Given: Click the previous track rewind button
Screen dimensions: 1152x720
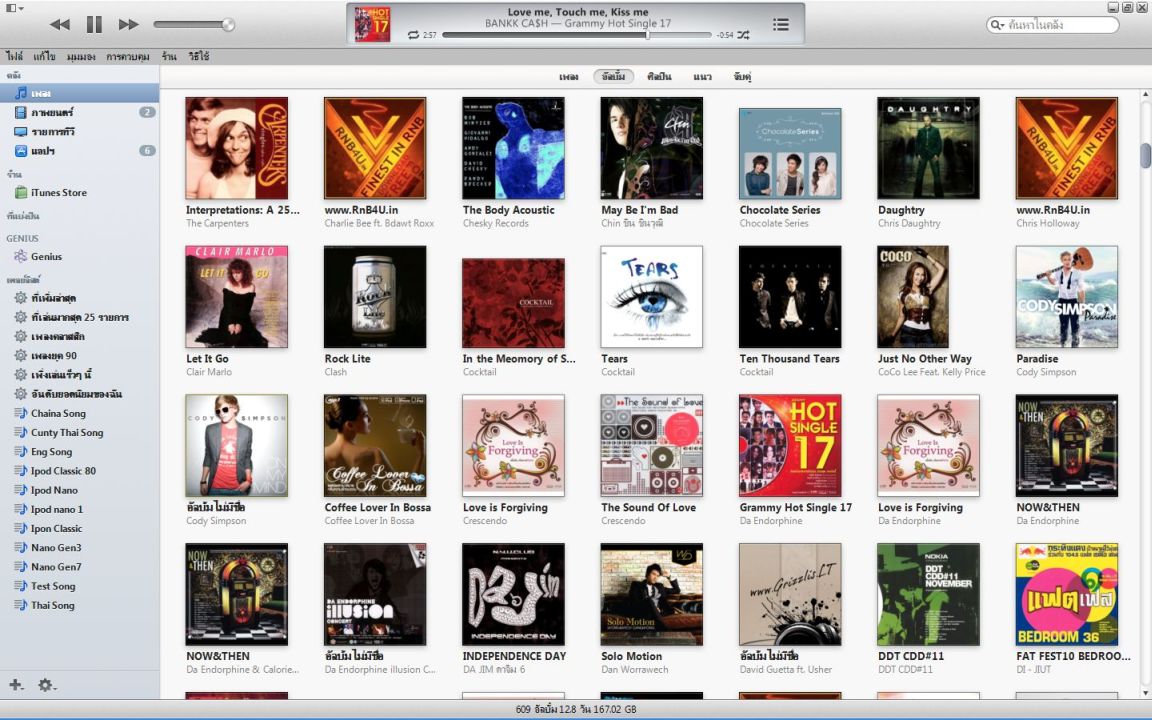Looking at the screenshot, I should pyautogui.click(x=60, y=24).
